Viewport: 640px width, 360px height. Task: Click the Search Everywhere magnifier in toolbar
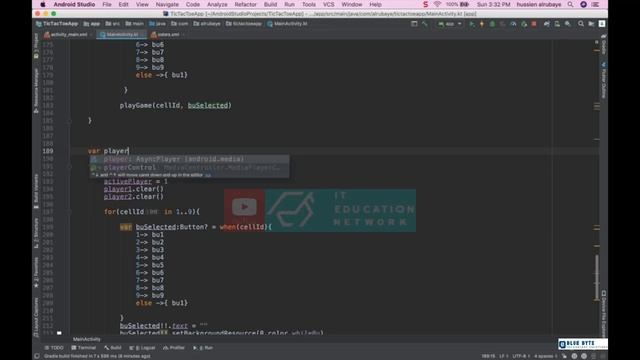[581, 24]
